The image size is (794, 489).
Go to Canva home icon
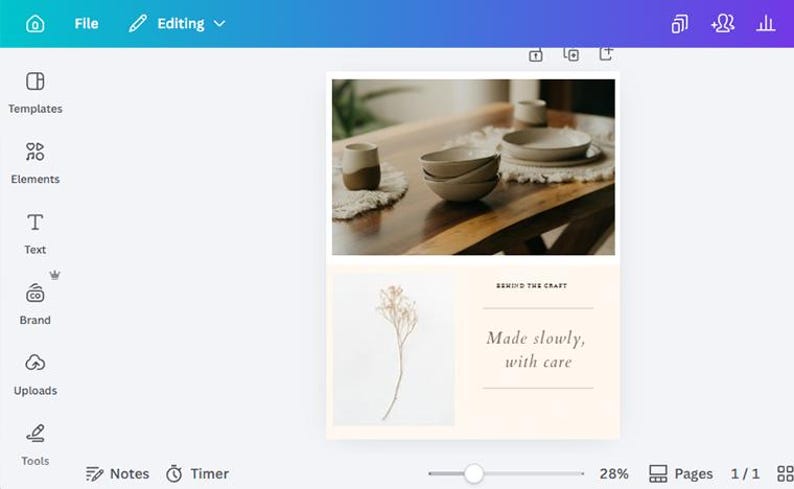click(x=35, y=24)
